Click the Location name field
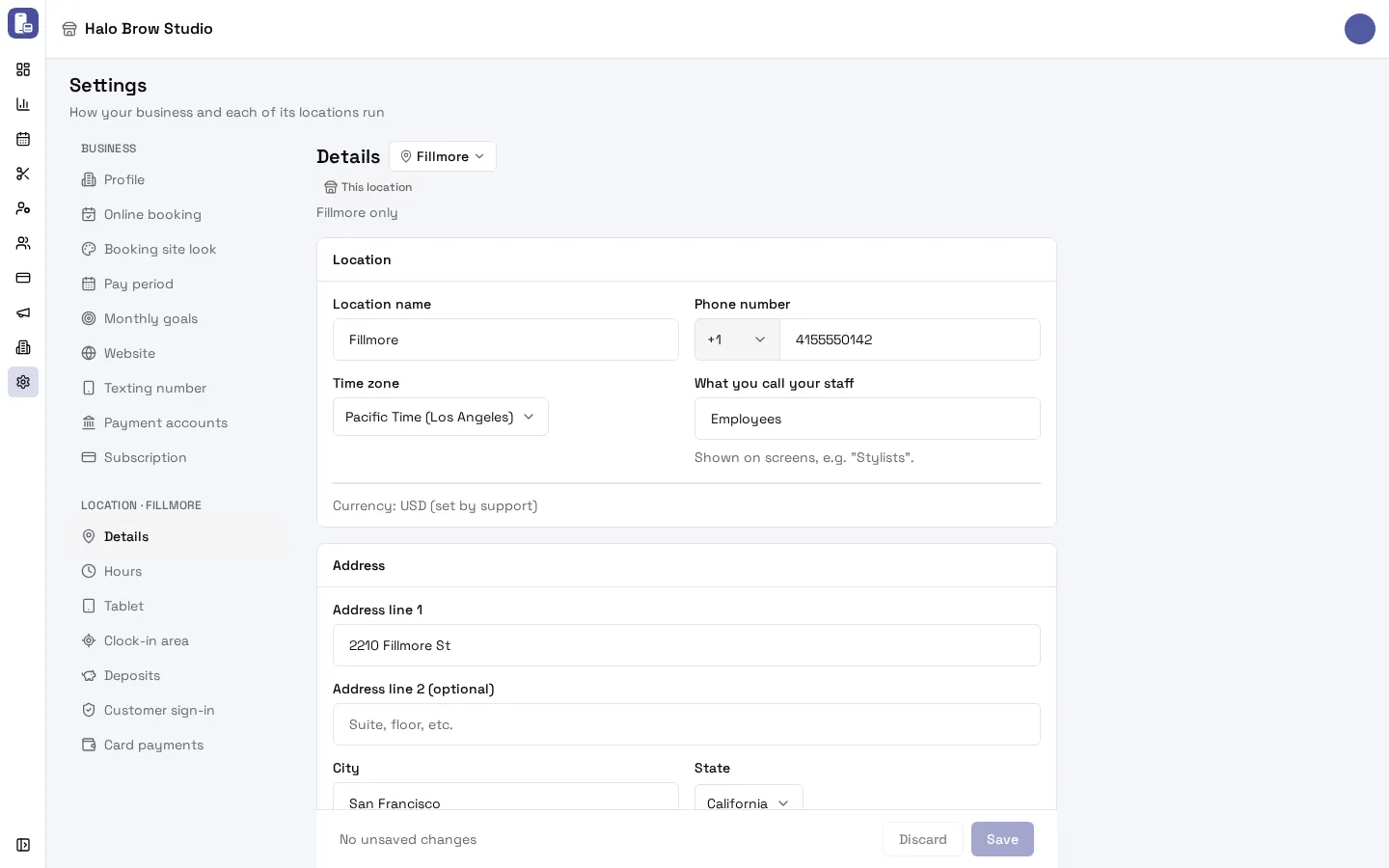Viewport: 1389px width, 868px height. (x=505, y=339)
